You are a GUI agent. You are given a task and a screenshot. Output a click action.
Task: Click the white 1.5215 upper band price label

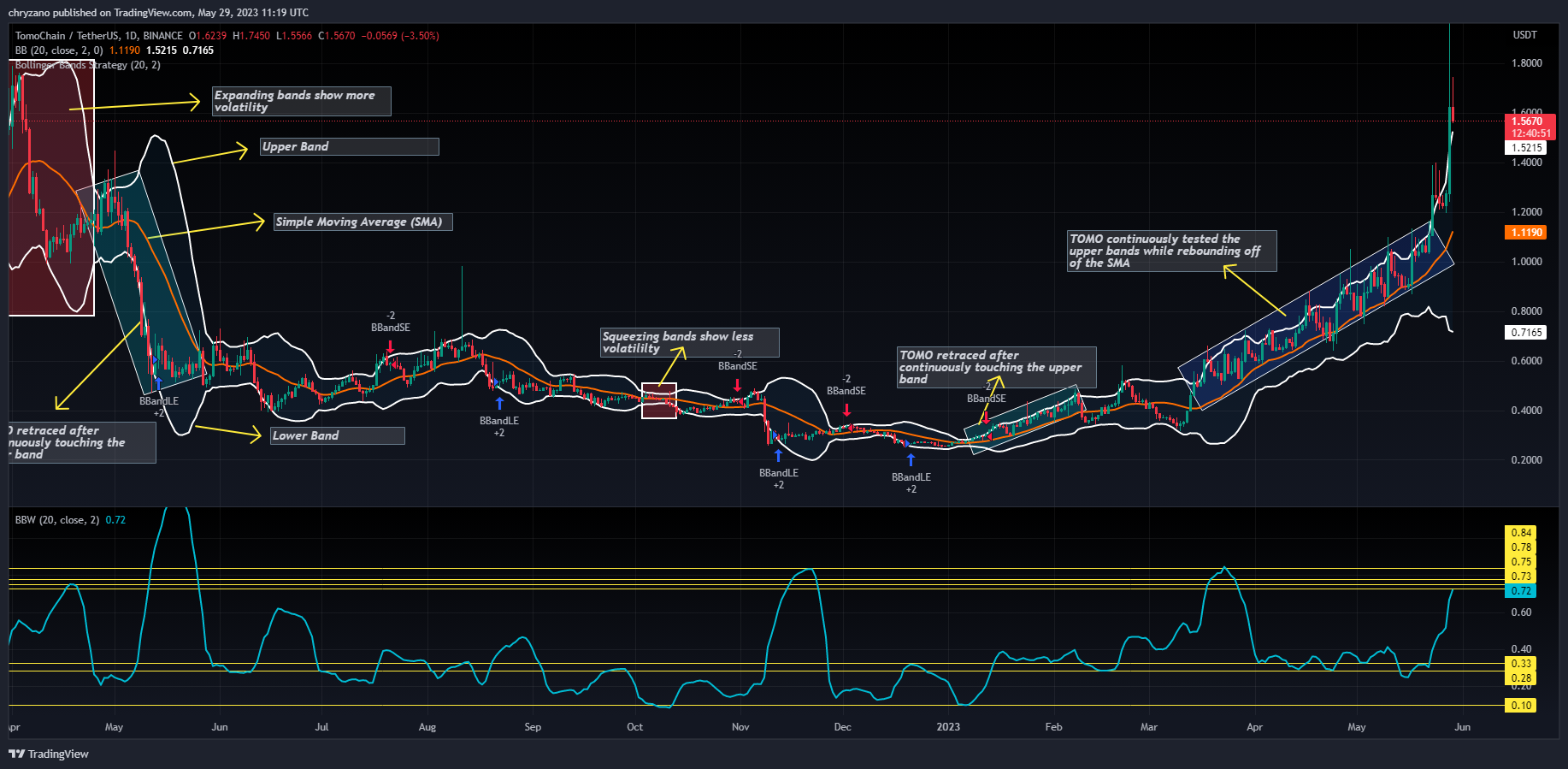tap(1526, 148)
